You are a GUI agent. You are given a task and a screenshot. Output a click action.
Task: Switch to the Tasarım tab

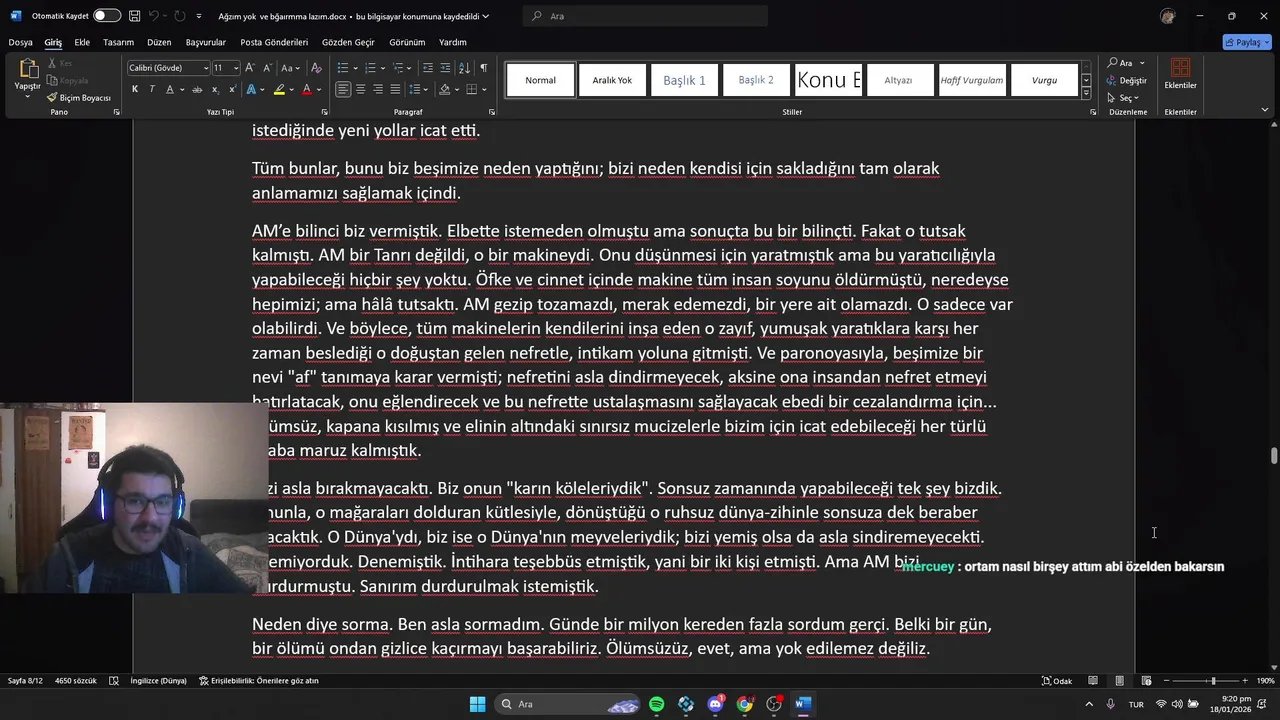(x=118, y=42)
